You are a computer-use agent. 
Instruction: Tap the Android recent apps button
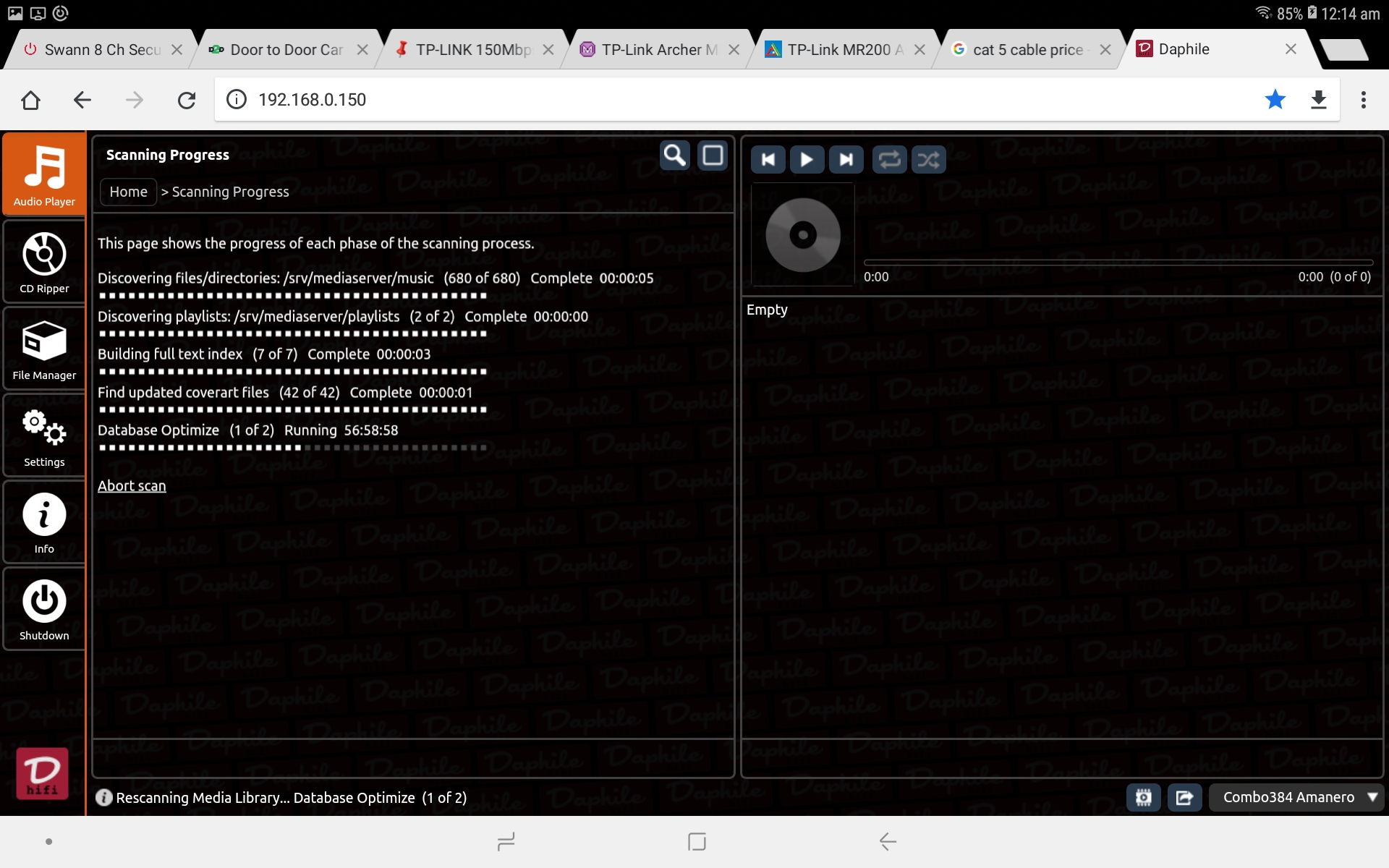506,841
